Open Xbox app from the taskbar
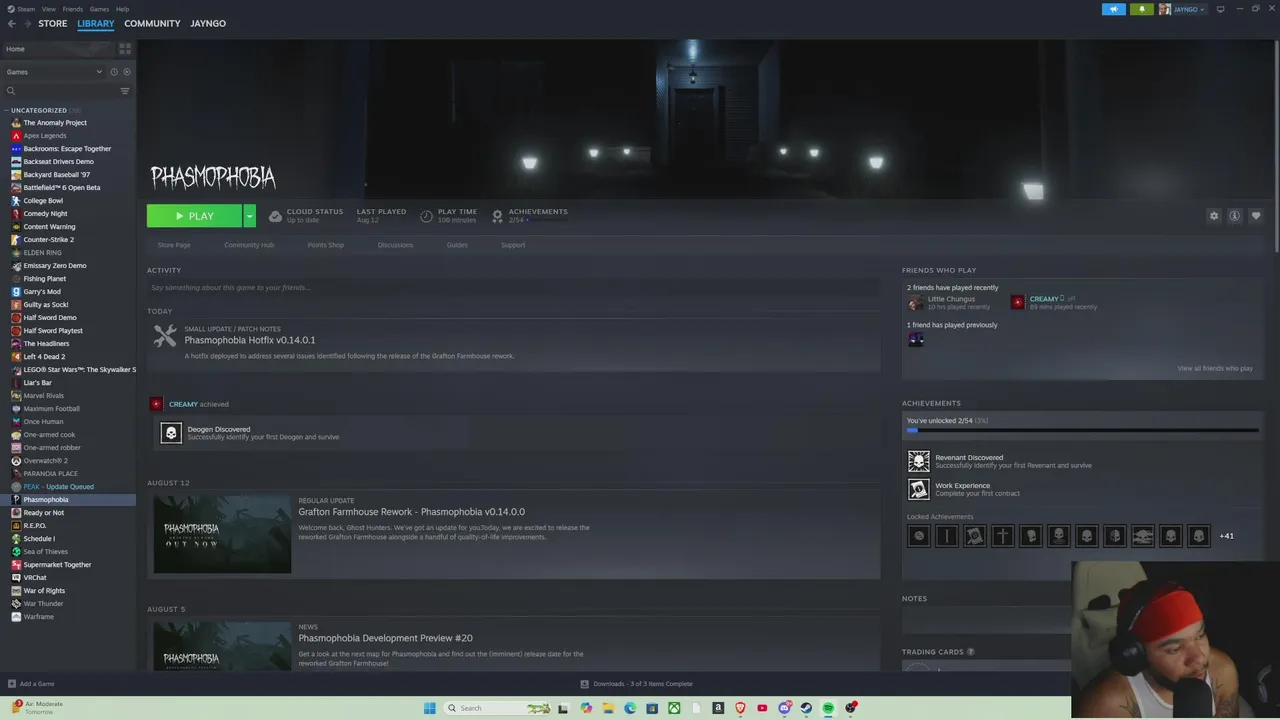The height and width of the screenshot is (720, 1280). 674,708
